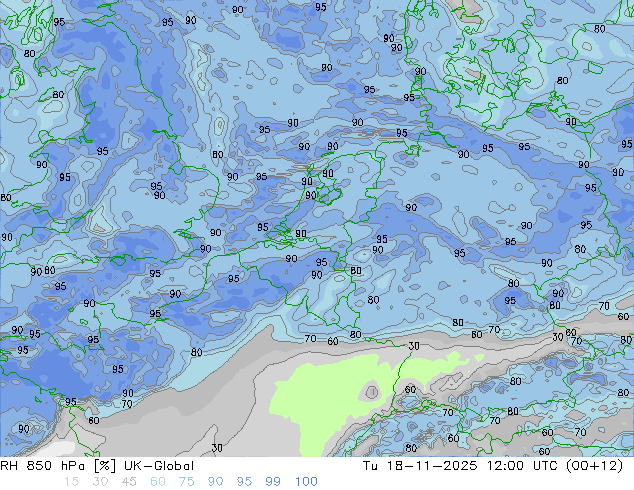Click the legend value 100

[x=306, y=481]
